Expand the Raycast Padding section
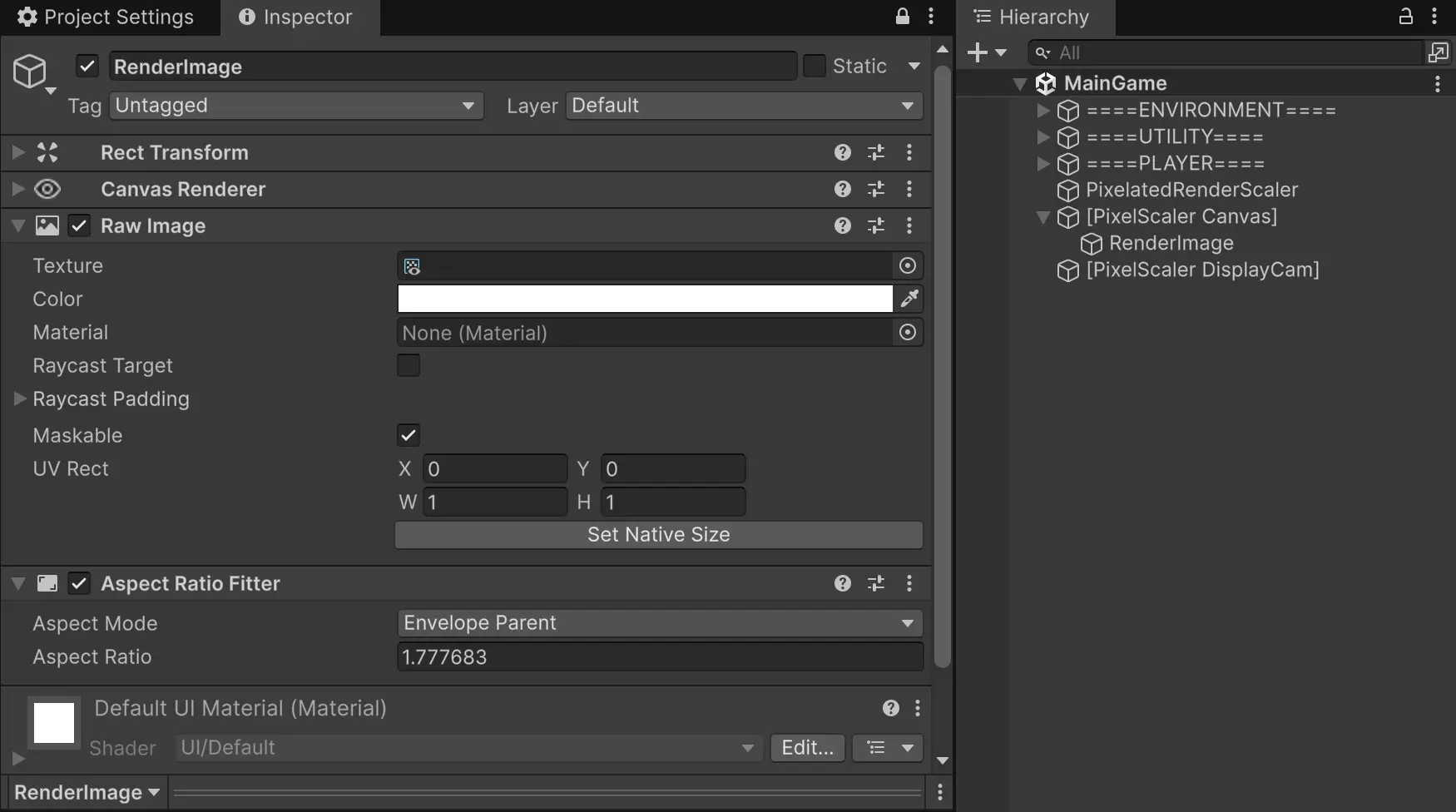1456x812 pixels. click(x=19, y=399)
